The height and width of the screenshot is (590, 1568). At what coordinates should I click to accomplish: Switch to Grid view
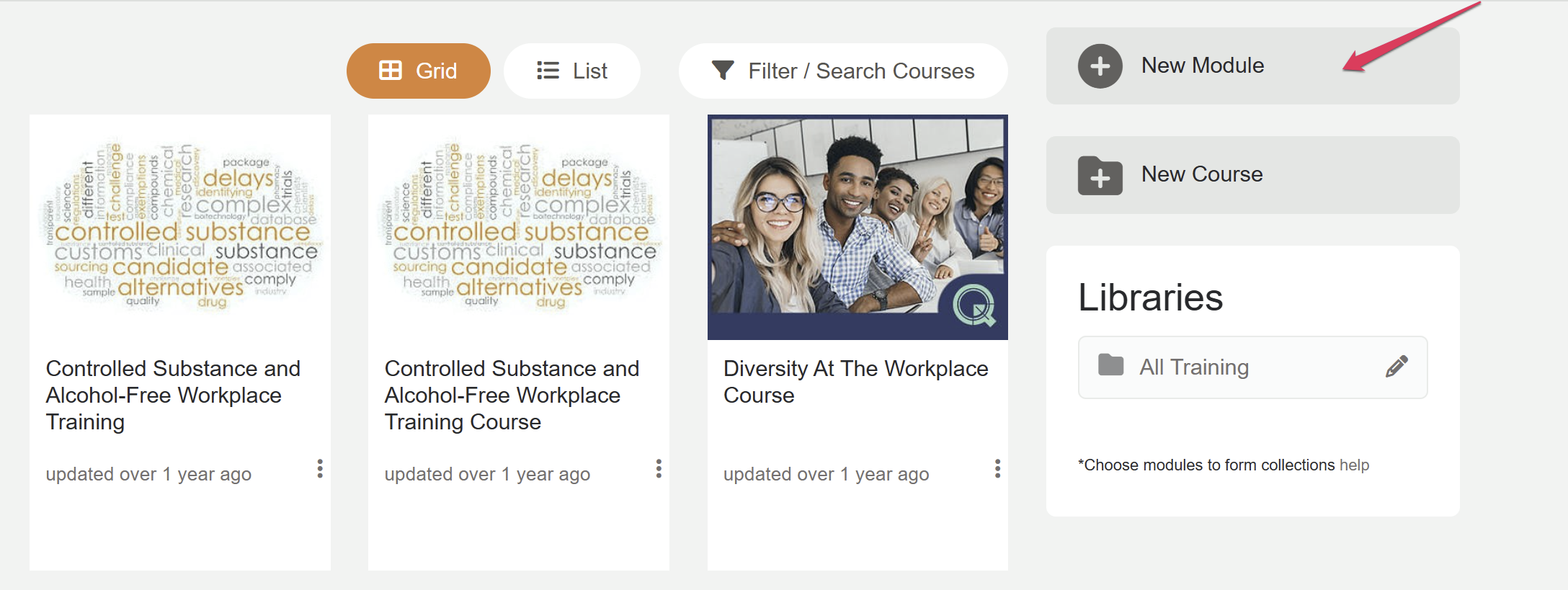(x=418, y=71)
